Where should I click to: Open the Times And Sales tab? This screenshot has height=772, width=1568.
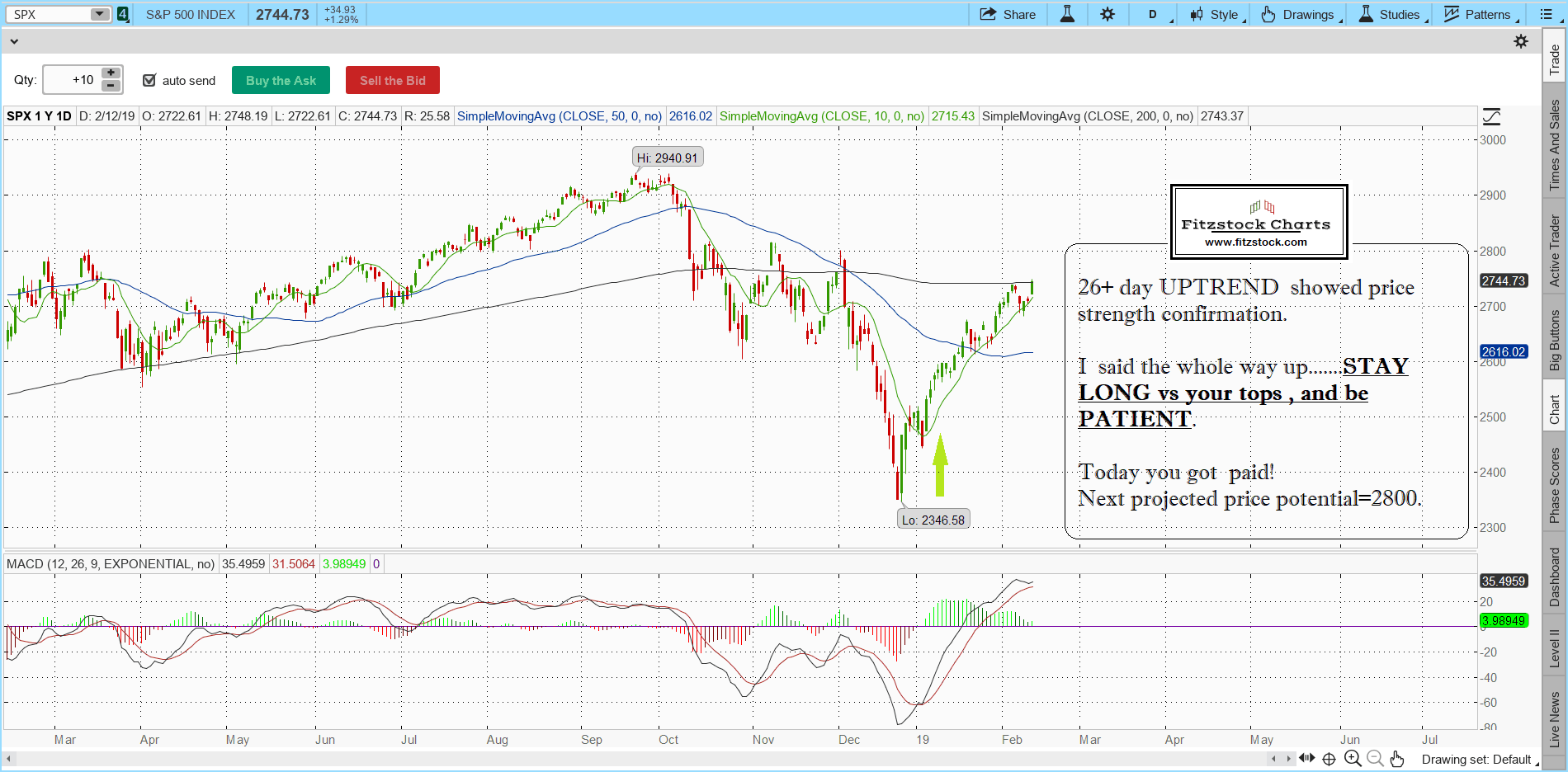tap(1555, 145)
